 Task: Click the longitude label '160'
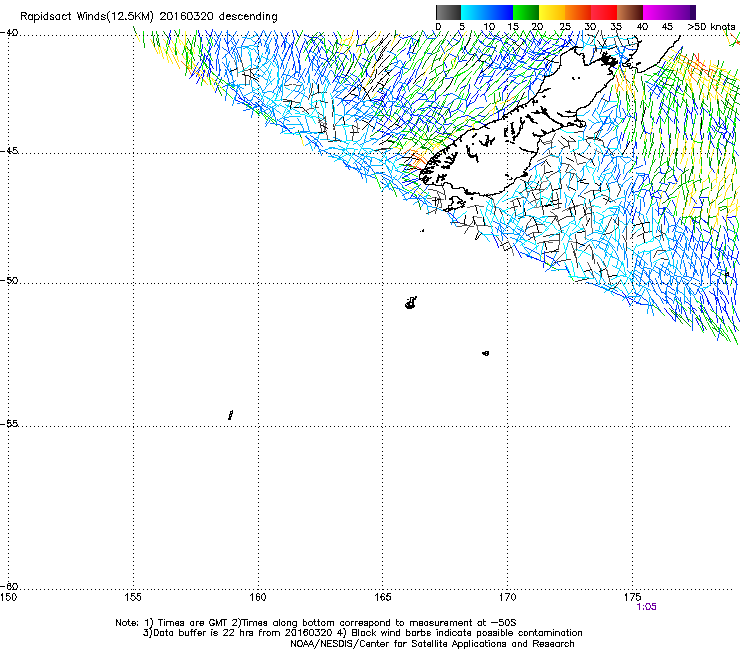pyautogui.click(x=258, y=597)
